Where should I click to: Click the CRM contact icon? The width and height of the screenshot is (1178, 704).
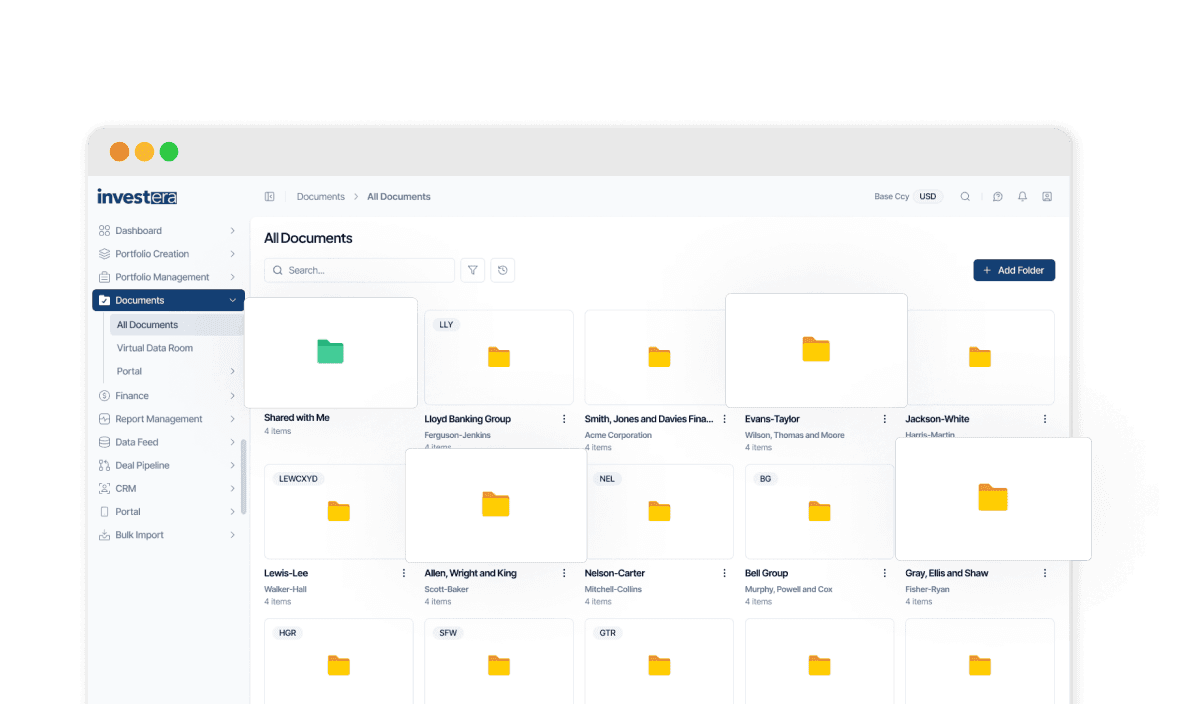click(x=104, y=489)
